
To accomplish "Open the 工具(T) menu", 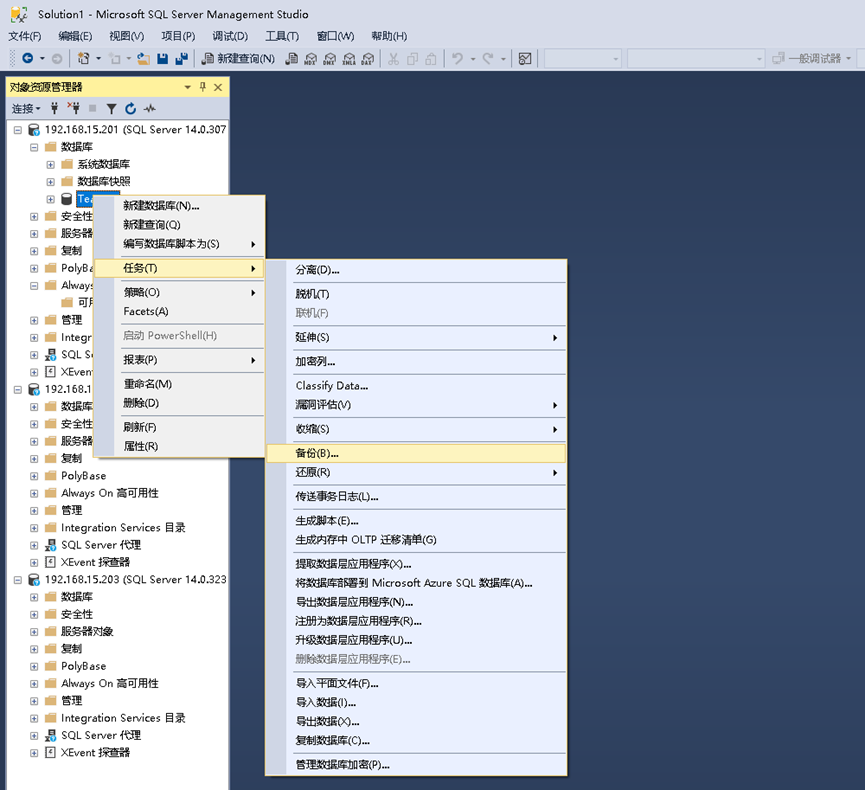I will click(282, 36).
